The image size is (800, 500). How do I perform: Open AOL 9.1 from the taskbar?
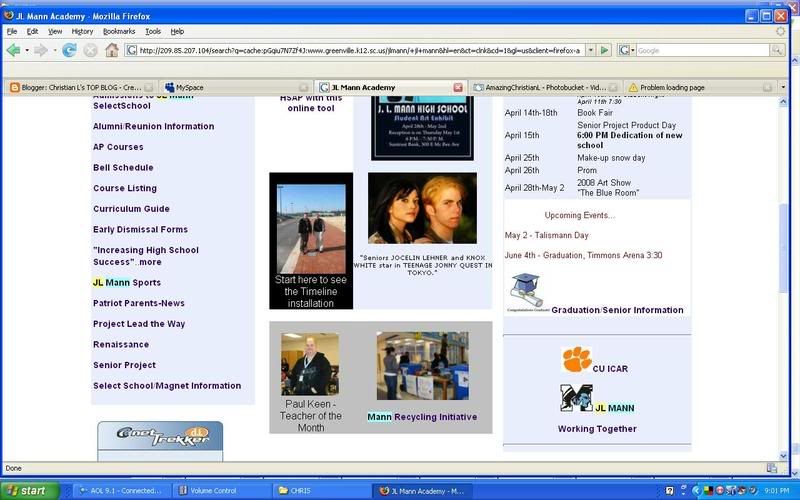pyautogui.click(x=121, y=491)
